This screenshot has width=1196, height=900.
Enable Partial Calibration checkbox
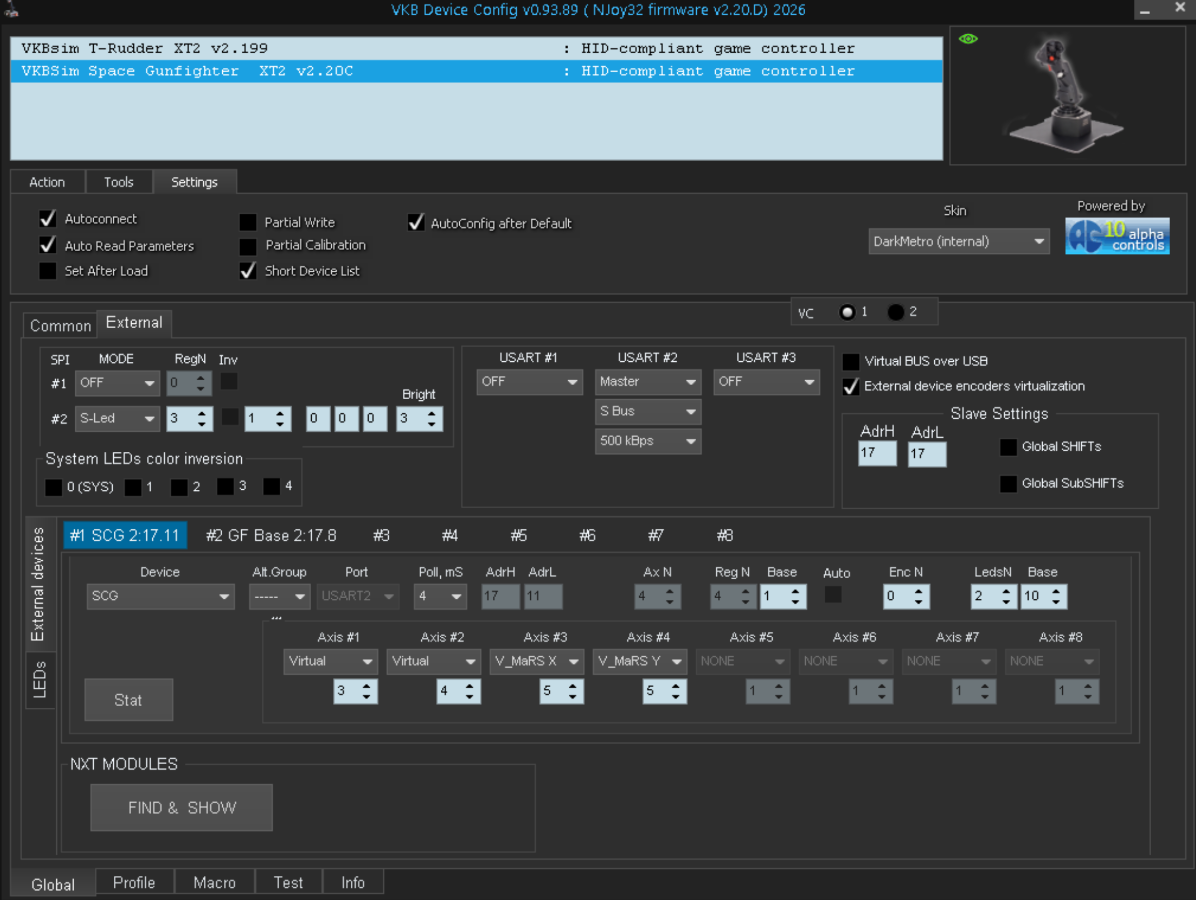tap(248, 246)
